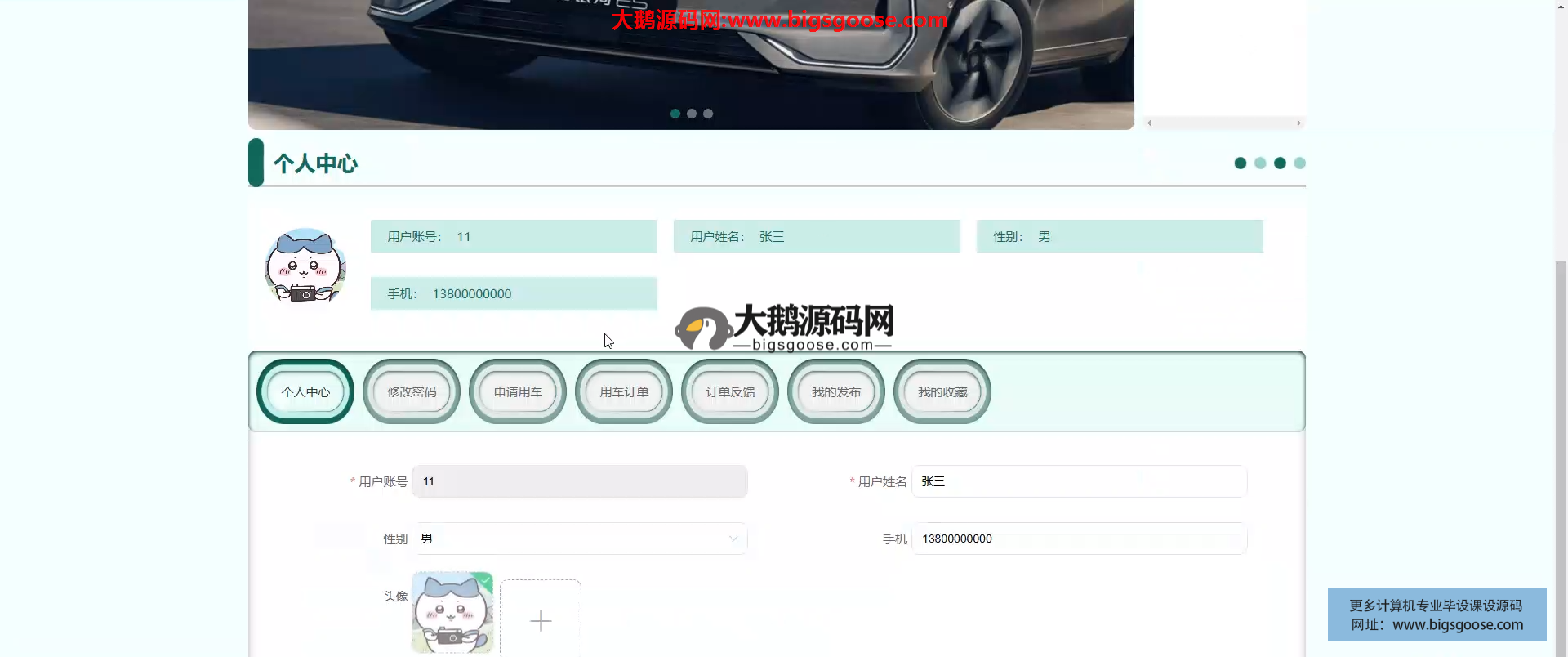Click the uploaded avatar thumbnail image
Image resolution: width=1568 pixels, height=657 pixels.
click(452, 612)
